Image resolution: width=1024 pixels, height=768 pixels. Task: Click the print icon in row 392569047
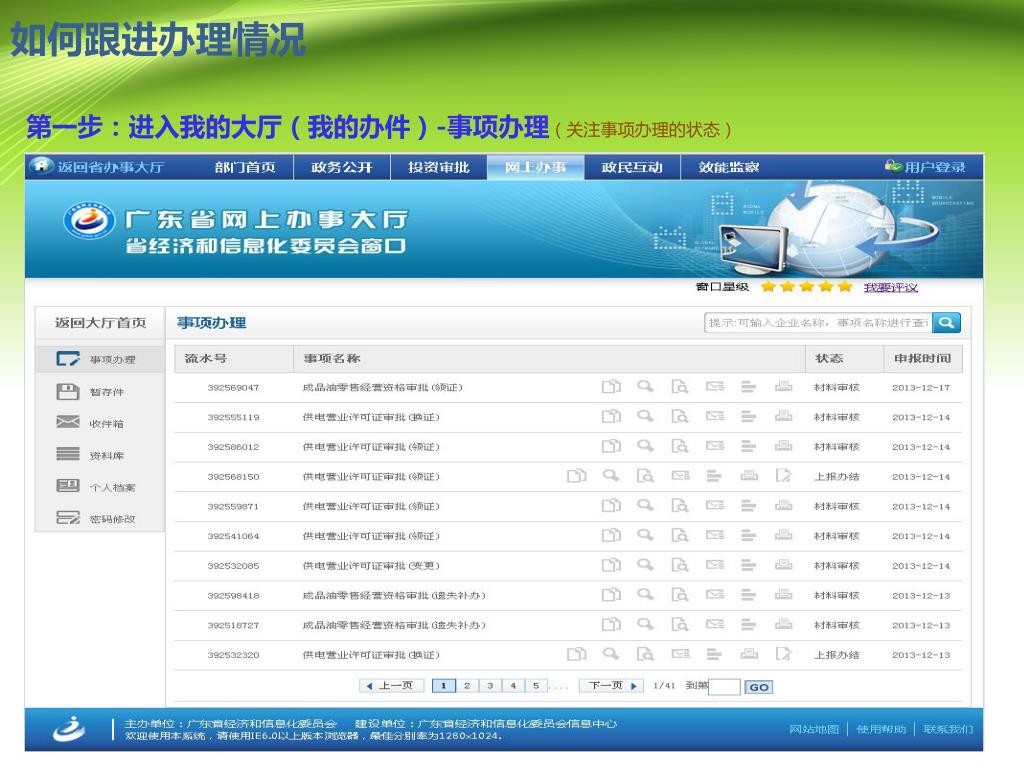[783, 387]
